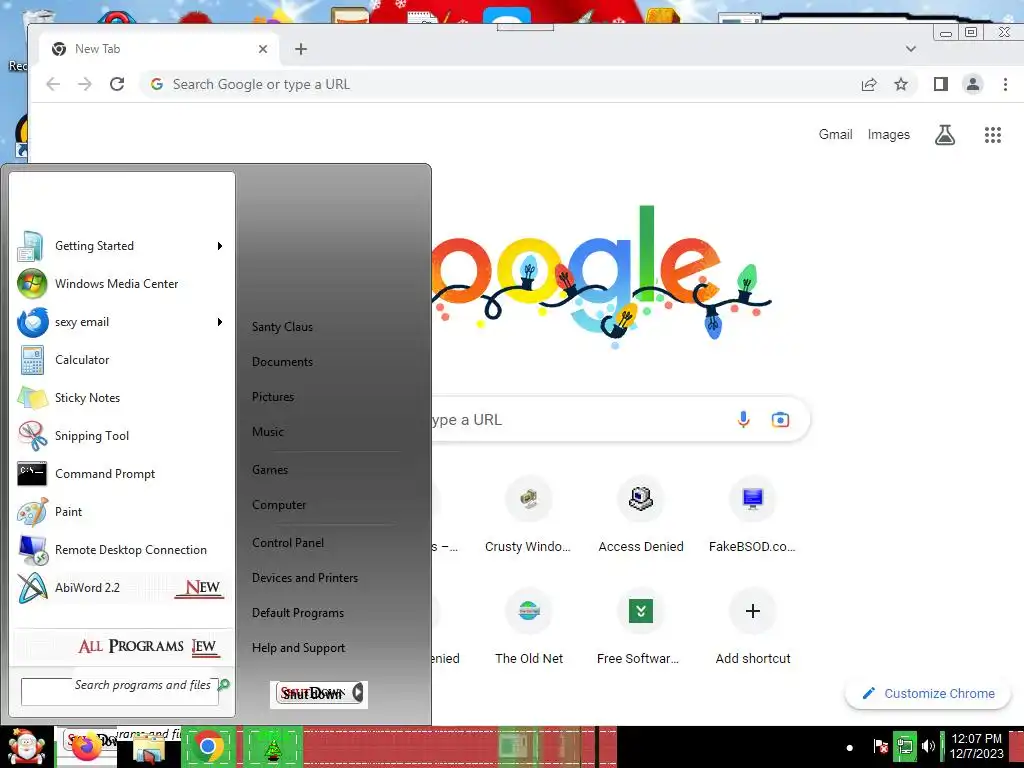Expand All Programs list
Viewport: 1024px width, 768px height.
click(122, 647)
